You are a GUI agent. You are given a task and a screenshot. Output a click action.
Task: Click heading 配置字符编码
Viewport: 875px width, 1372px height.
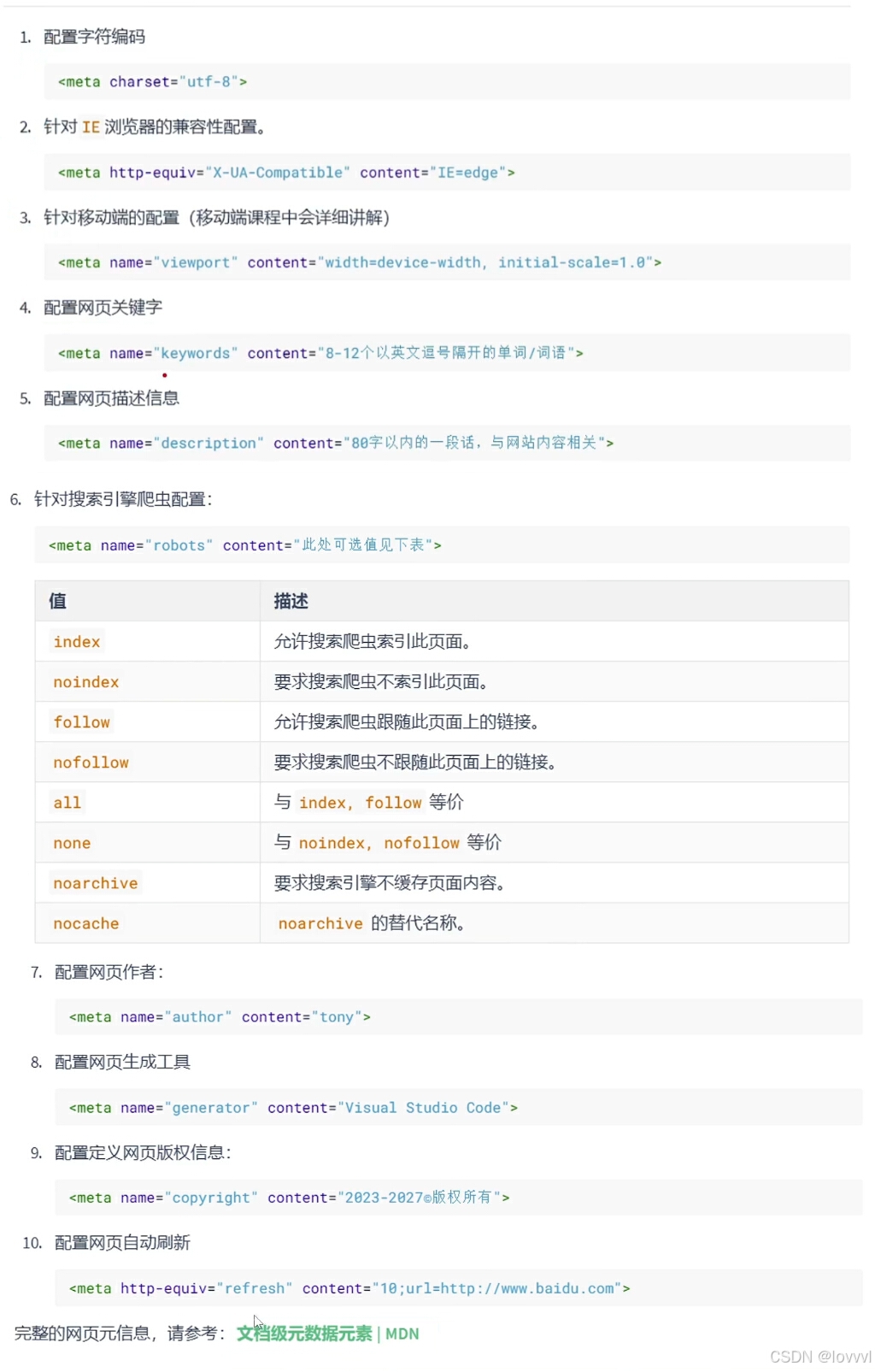[95, 37]
